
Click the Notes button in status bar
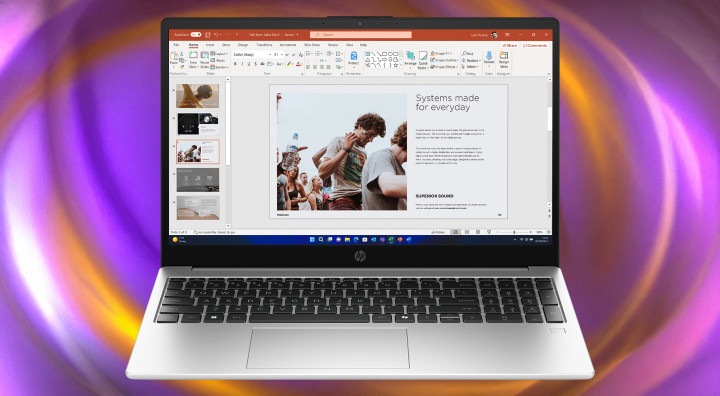tap(438, 232)
